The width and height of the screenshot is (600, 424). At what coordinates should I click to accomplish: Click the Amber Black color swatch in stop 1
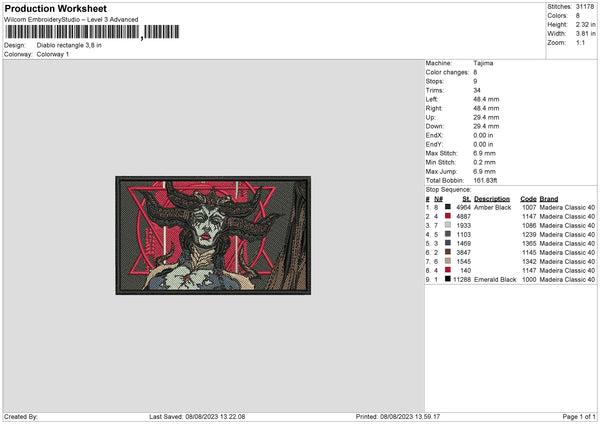coord(448,207)
